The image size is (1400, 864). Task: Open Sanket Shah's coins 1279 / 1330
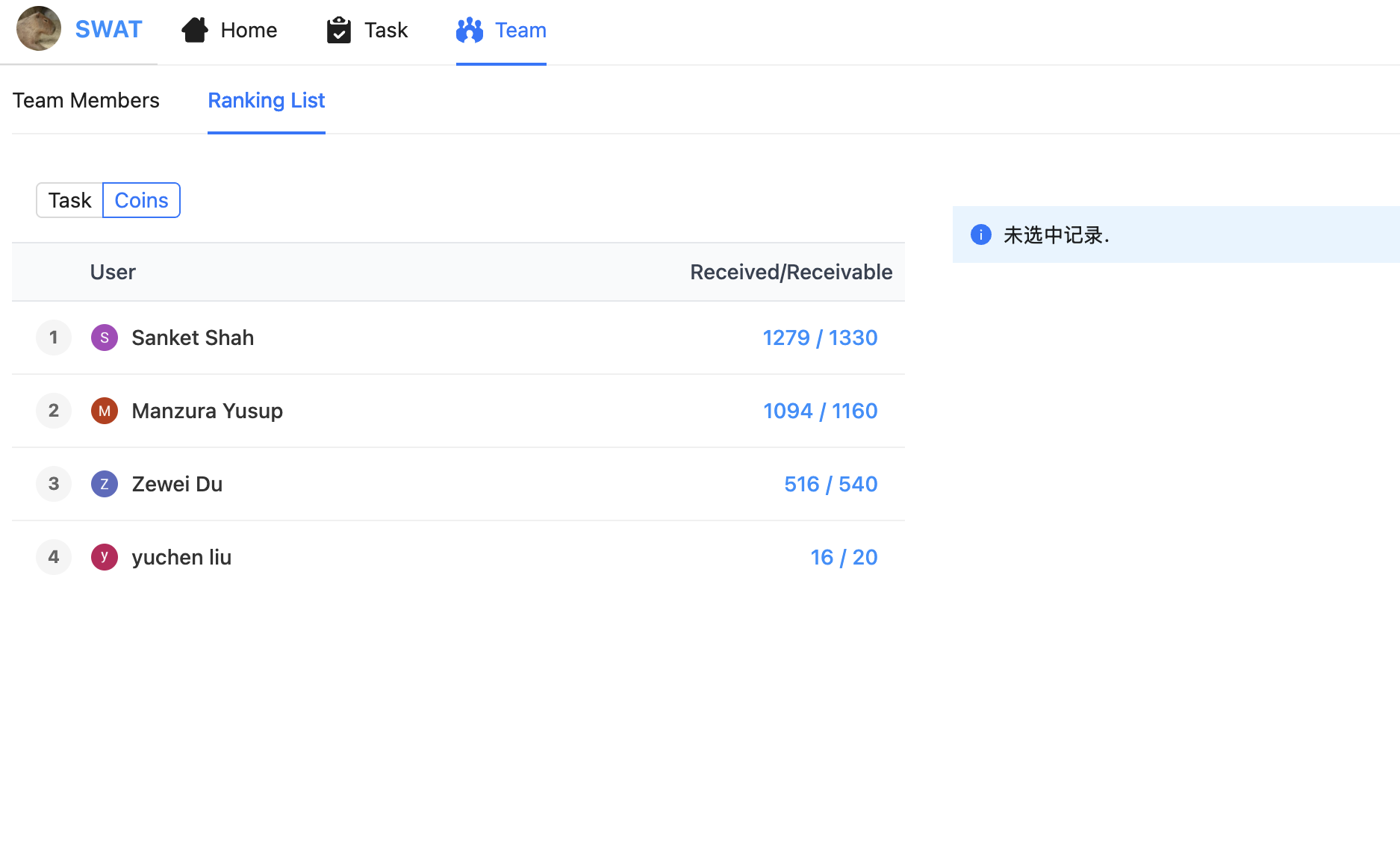pos(820,338)
